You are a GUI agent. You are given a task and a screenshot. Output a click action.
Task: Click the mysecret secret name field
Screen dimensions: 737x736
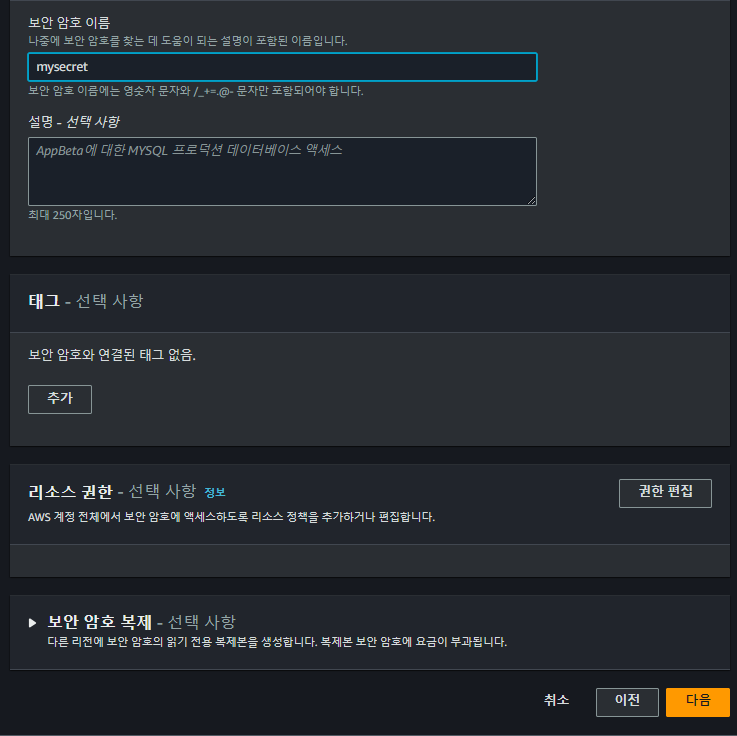pyautogui.click(x=282, y=67)
